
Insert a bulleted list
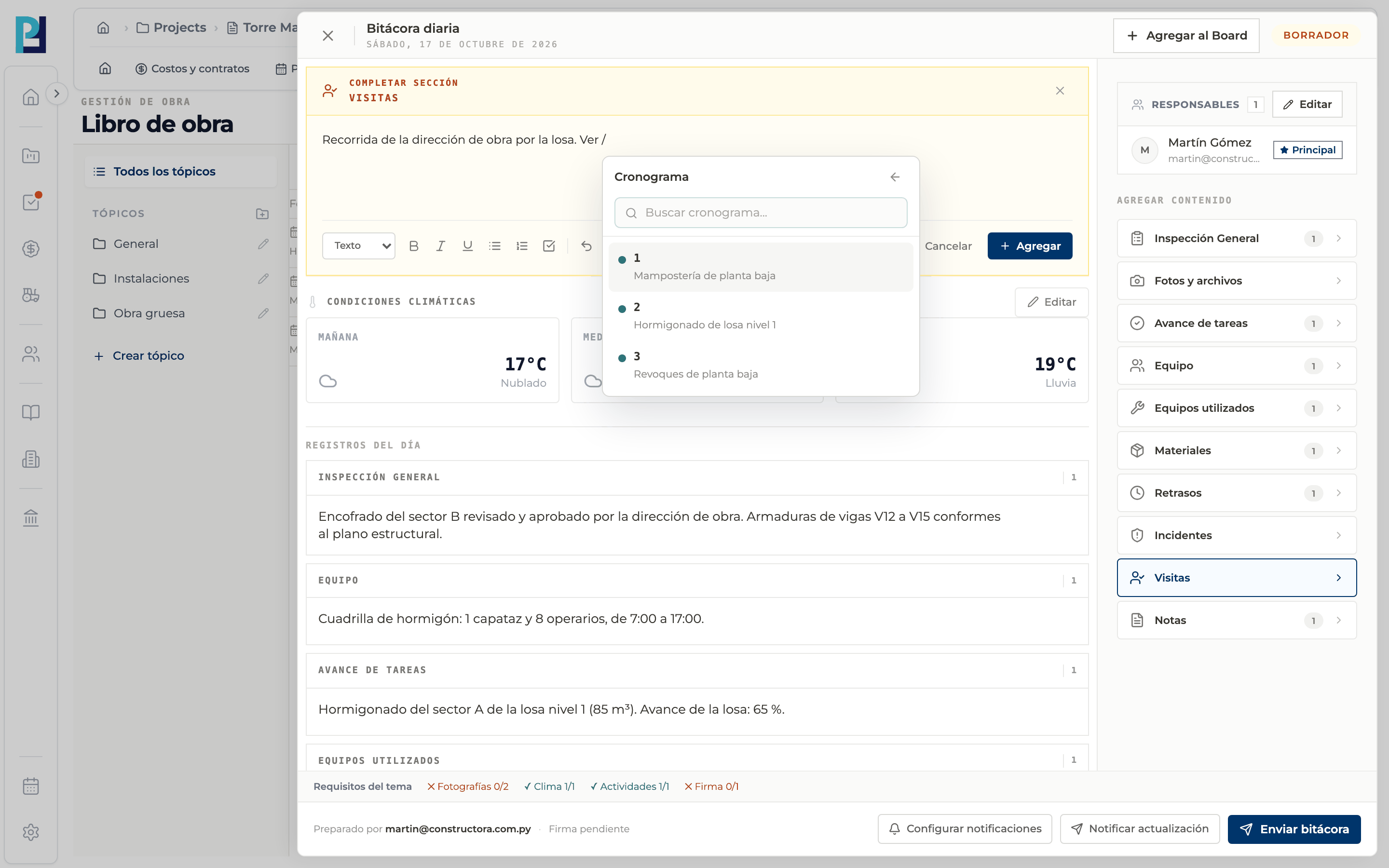coord(494,246)
